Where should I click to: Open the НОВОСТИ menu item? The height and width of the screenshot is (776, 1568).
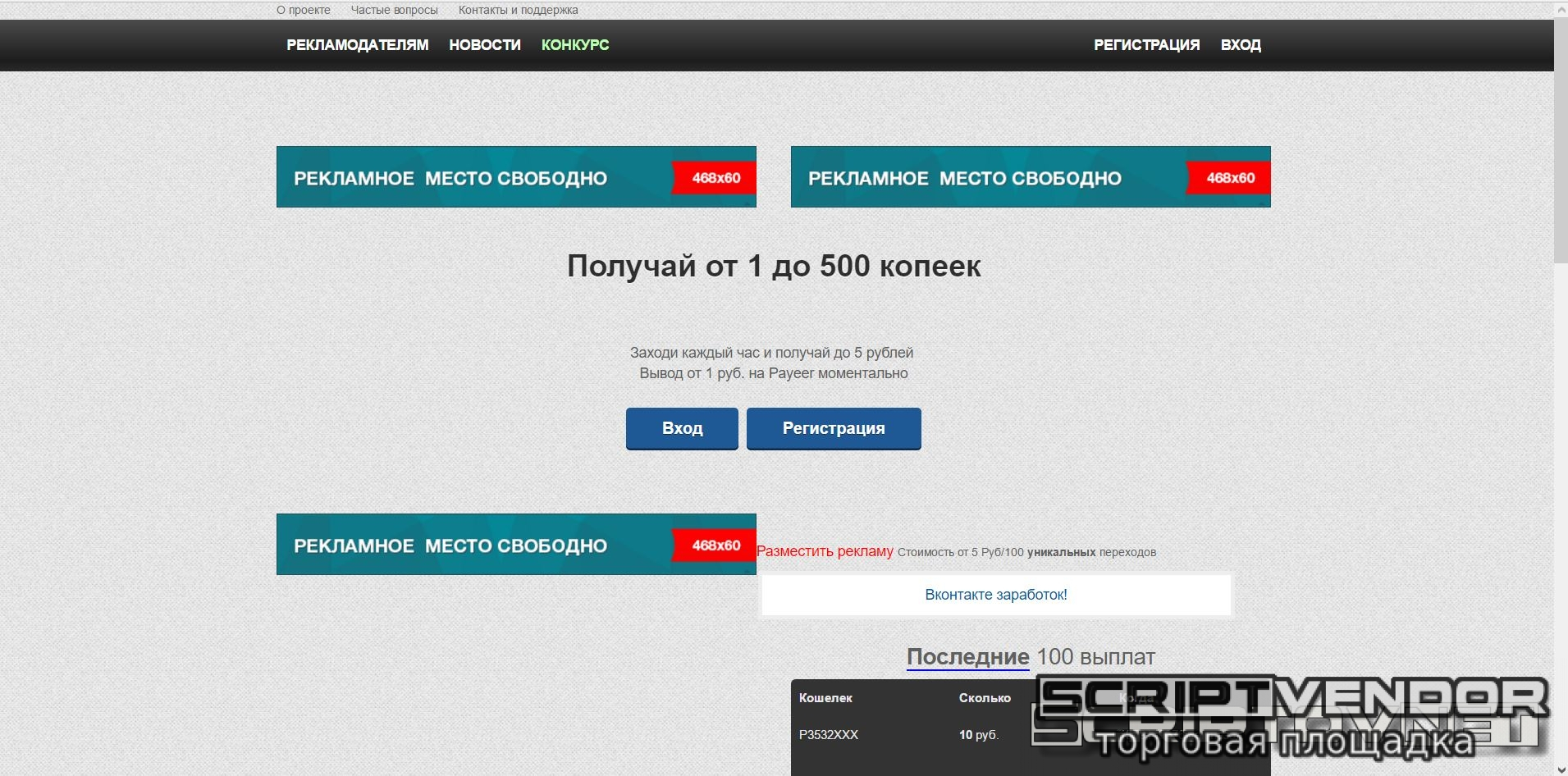pos(484,45)
